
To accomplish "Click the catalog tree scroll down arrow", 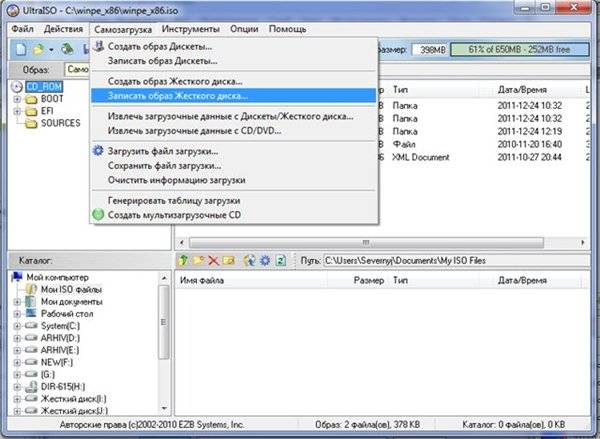I will (164, 408).
